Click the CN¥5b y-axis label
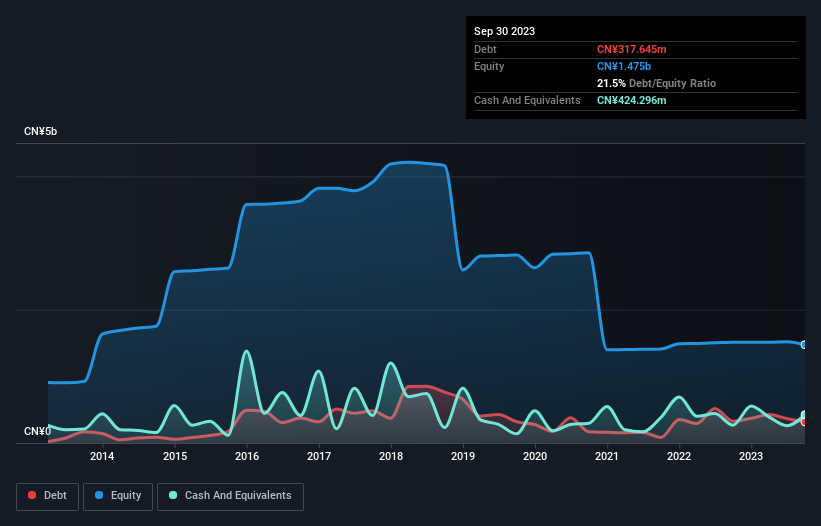The height and width of the screenshot is (526, 821). click(x=41, y=132)
